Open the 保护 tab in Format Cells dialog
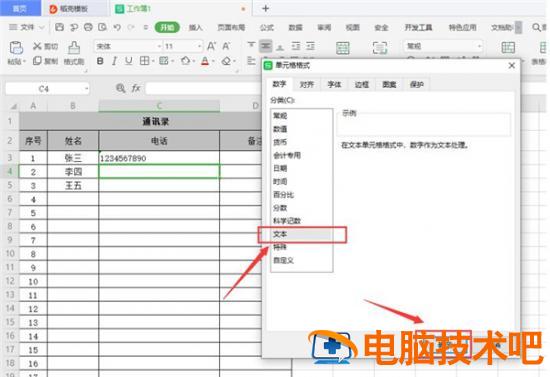 417,84
